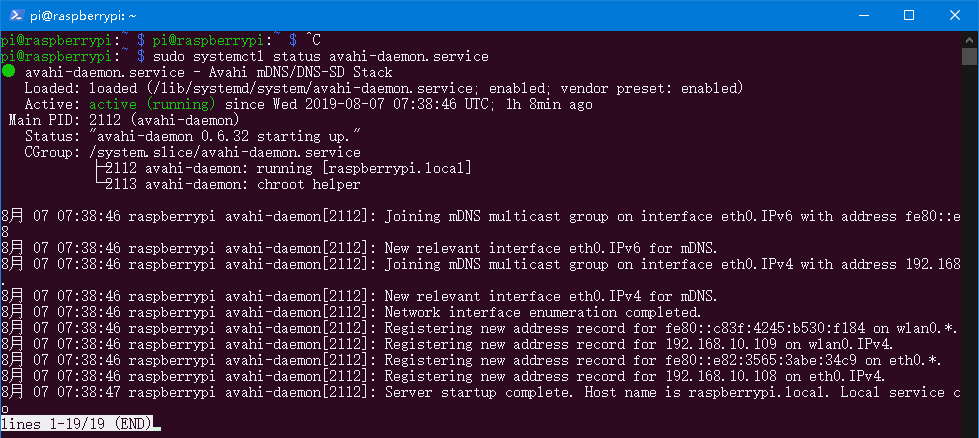The width and height of the screenshot is (979, 438).
Task: Click the "lines 1-19/19 (END)" pager indicator
Action: pyautogui.click(x=76, y=424)
